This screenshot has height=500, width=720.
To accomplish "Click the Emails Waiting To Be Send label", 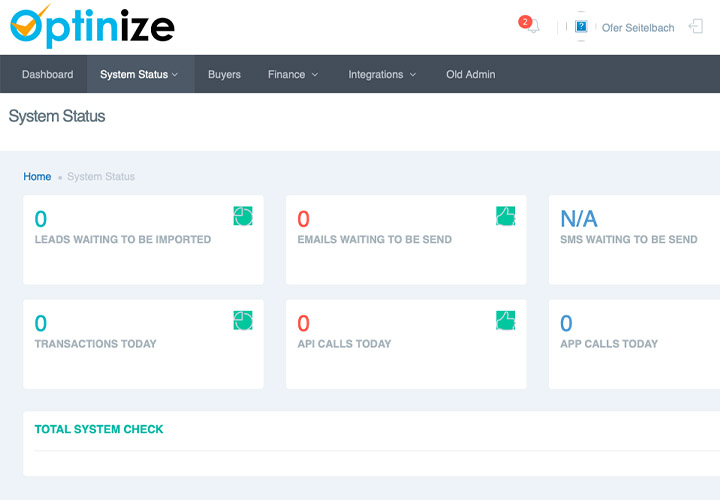I will coord(374,240).
